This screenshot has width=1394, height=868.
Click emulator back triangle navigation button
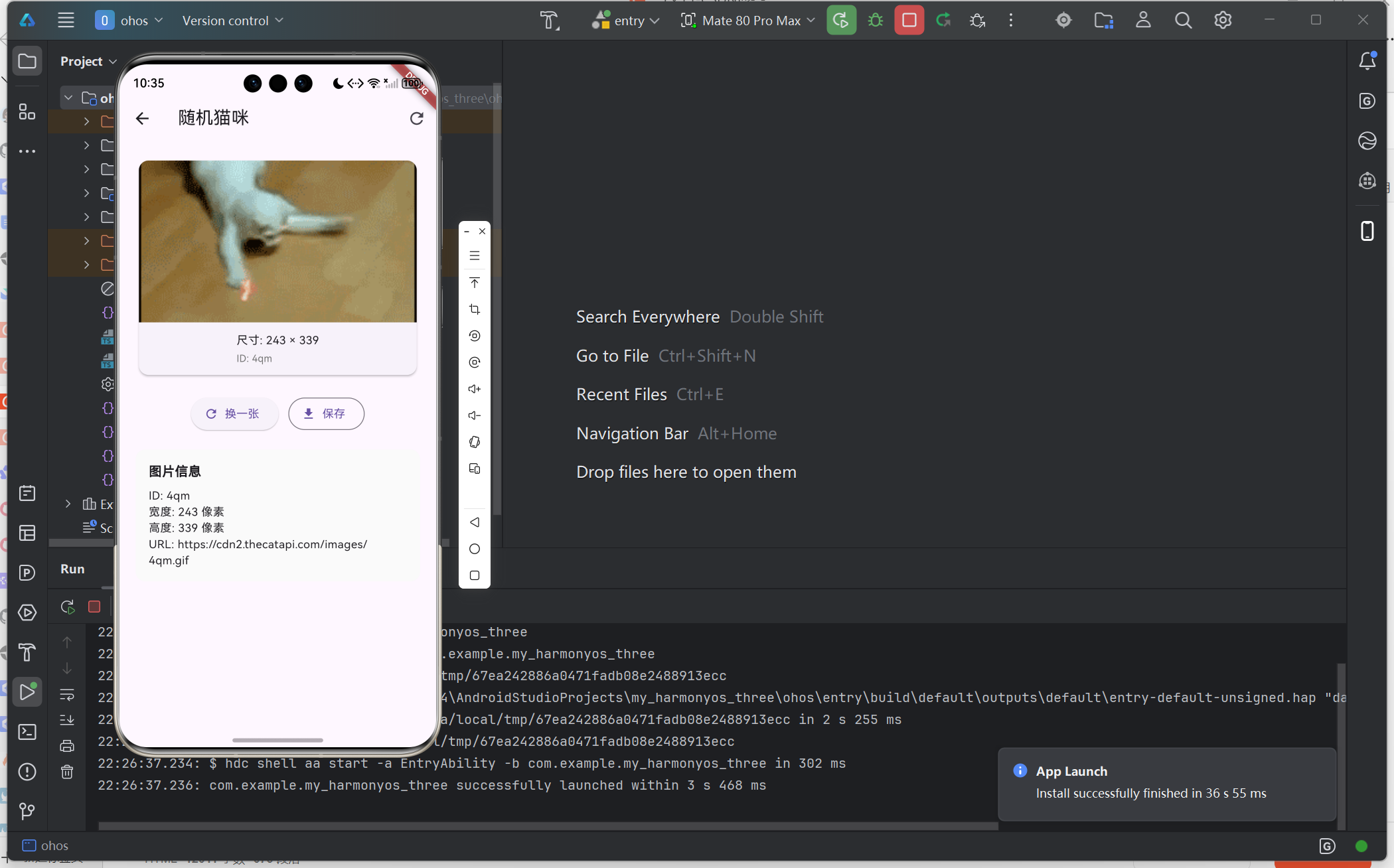(x=475, y=522)
